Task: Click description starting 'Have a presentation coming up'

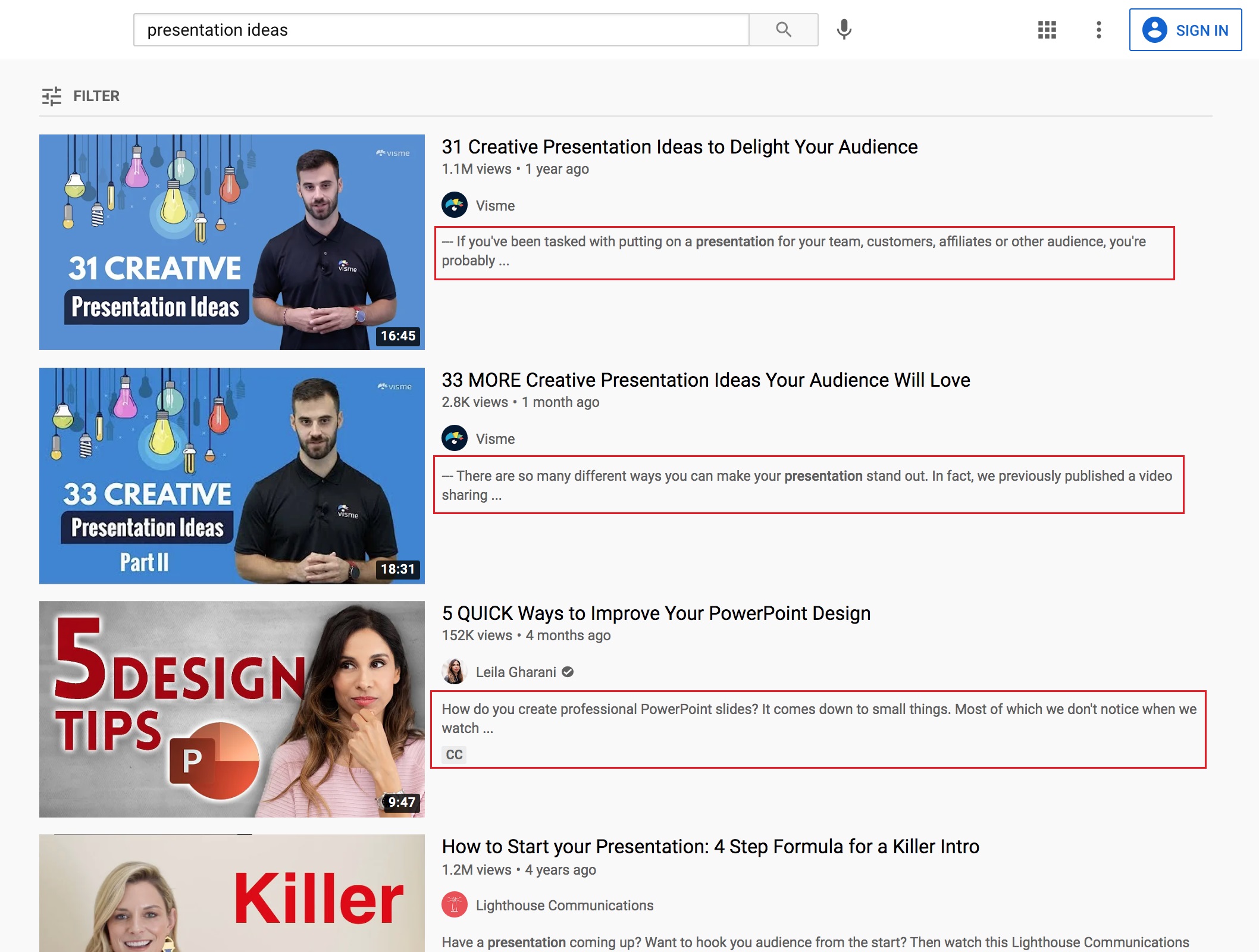Action: tap(815, 942)
